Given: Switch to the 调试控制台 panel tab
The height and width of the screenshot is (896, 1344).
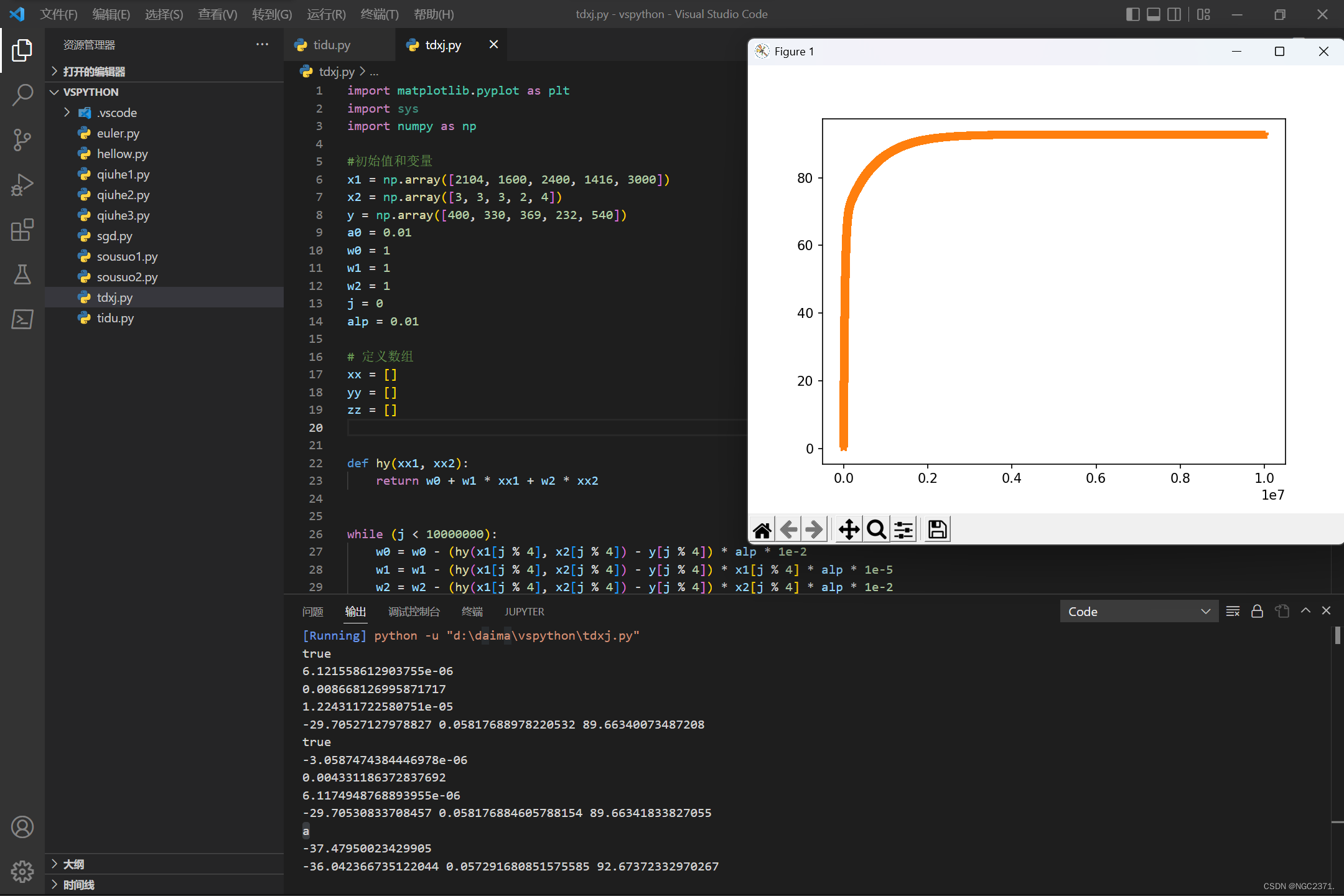Looking at the screenshot, I should pos(414,612).
